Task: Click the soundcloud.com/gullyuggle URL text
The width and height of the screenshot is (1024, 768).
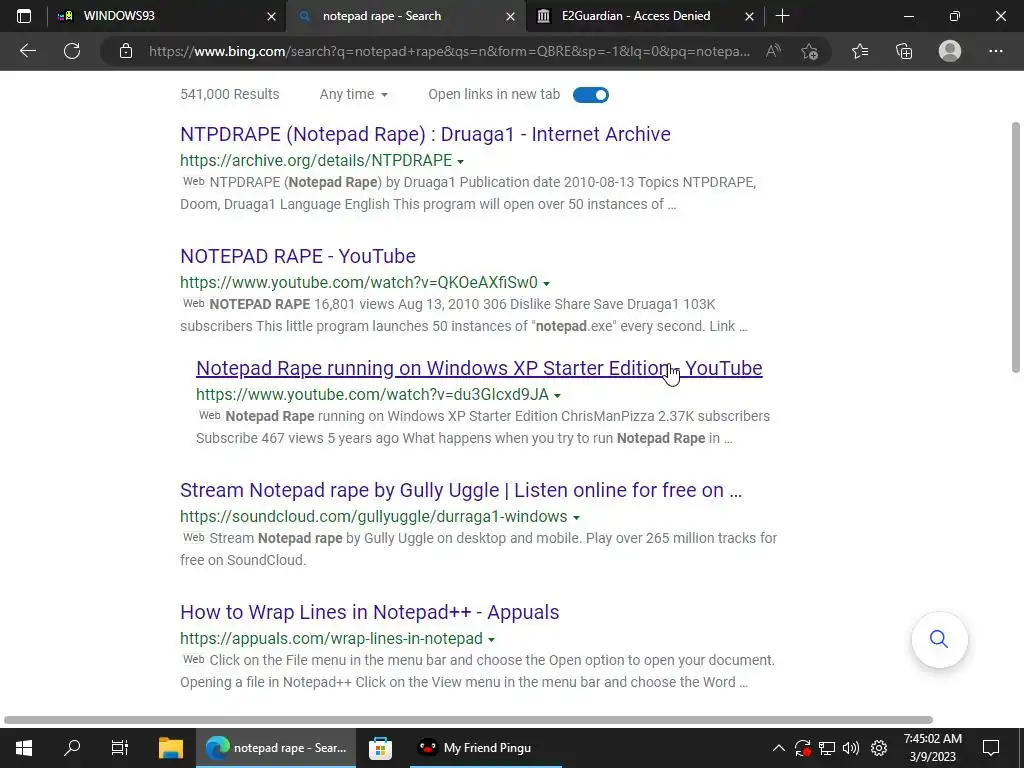Action: coord(374,517)
